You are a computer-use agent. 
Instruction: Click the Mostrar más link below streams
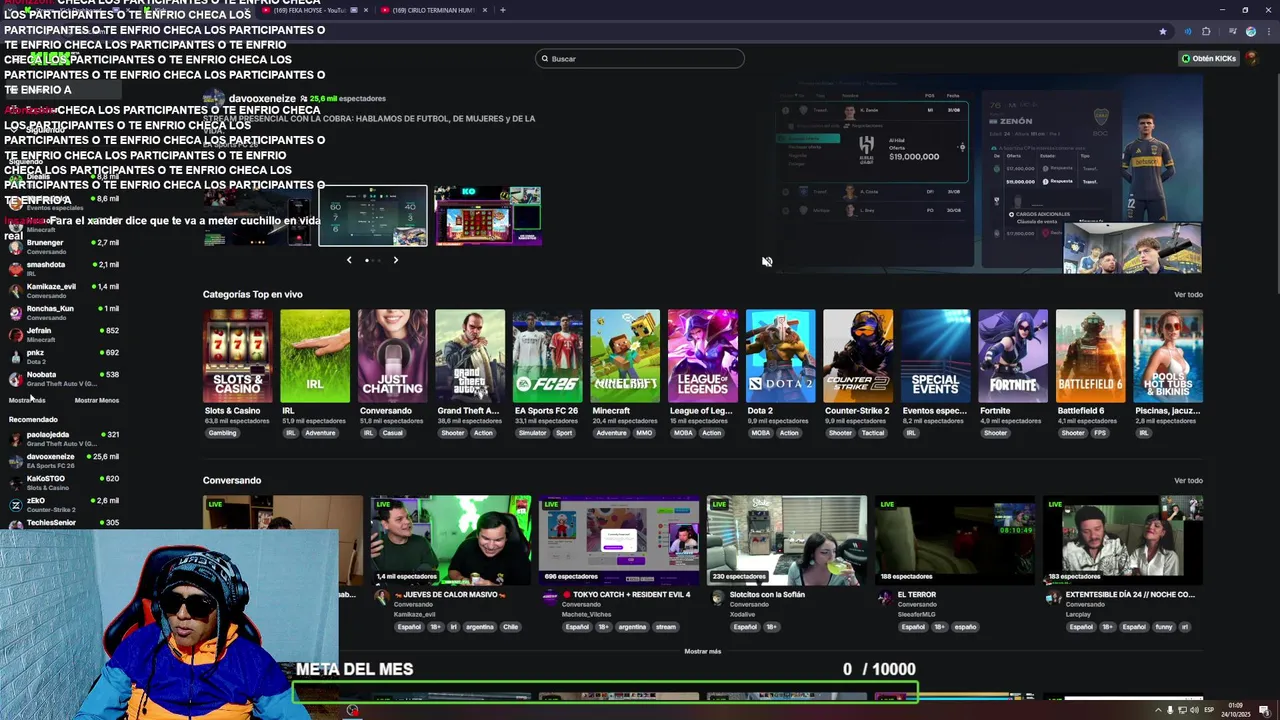click(702, 651)
